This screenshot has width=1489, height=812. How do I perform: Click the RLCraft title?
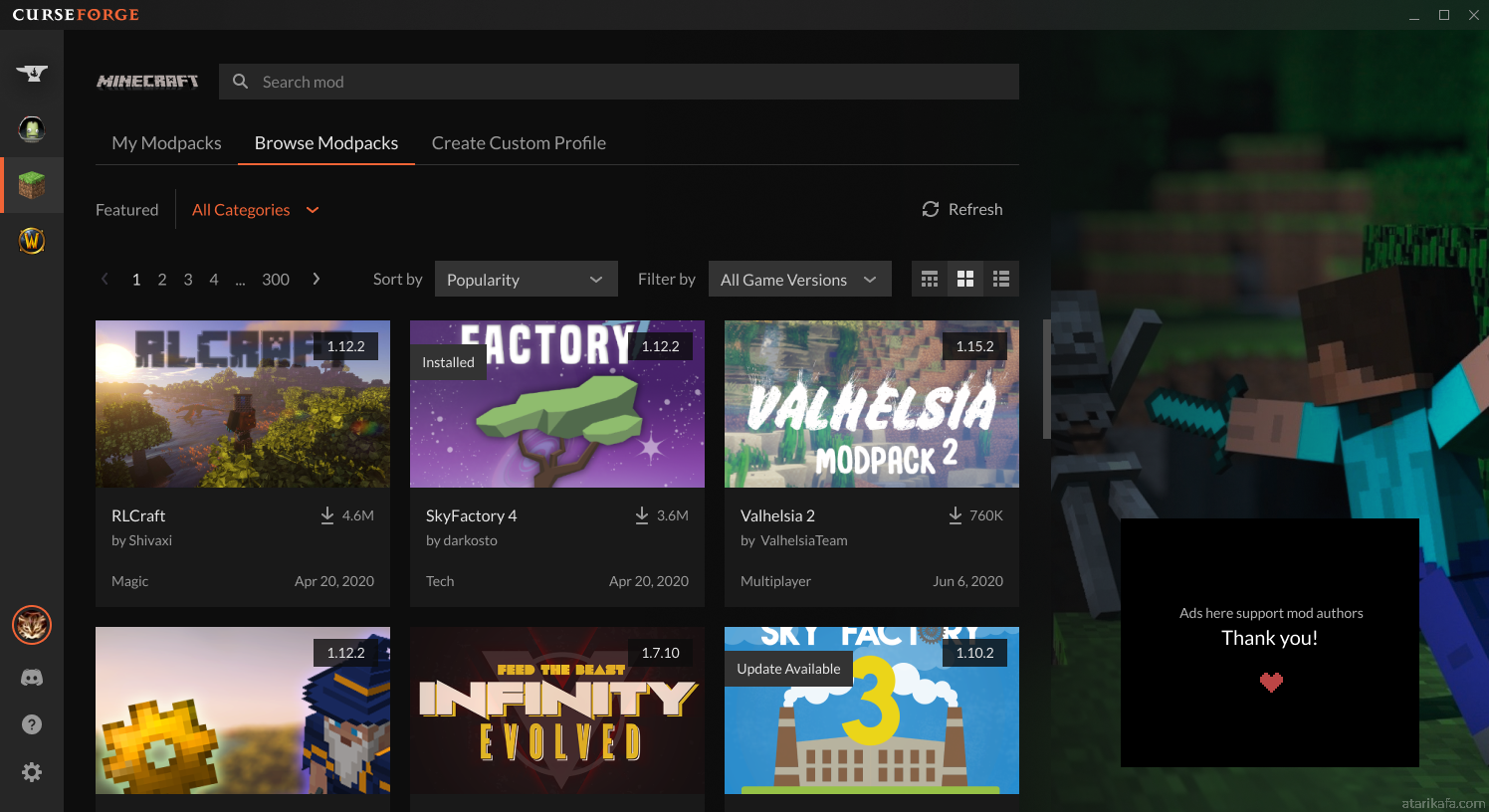138,515
